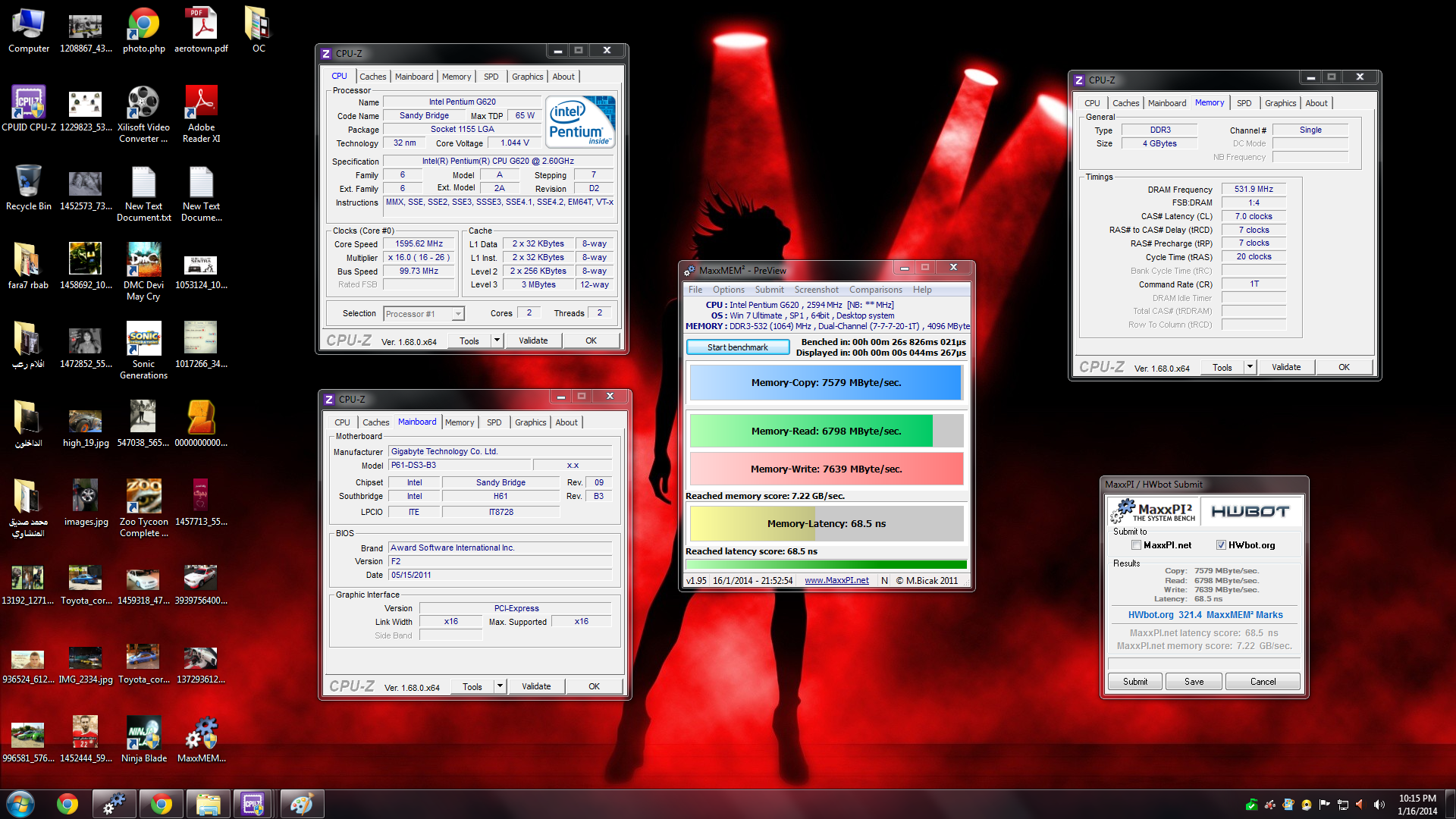This screenshot has width=1456, height=819.
Task: Click the HWbot.org 321.4 MaxxMEM² Marks text
Action: (1205, 615)
